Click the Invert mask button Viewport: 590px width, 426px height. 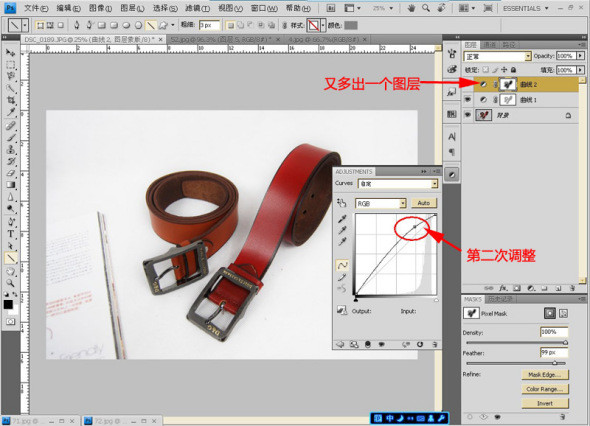coord(545,403)
